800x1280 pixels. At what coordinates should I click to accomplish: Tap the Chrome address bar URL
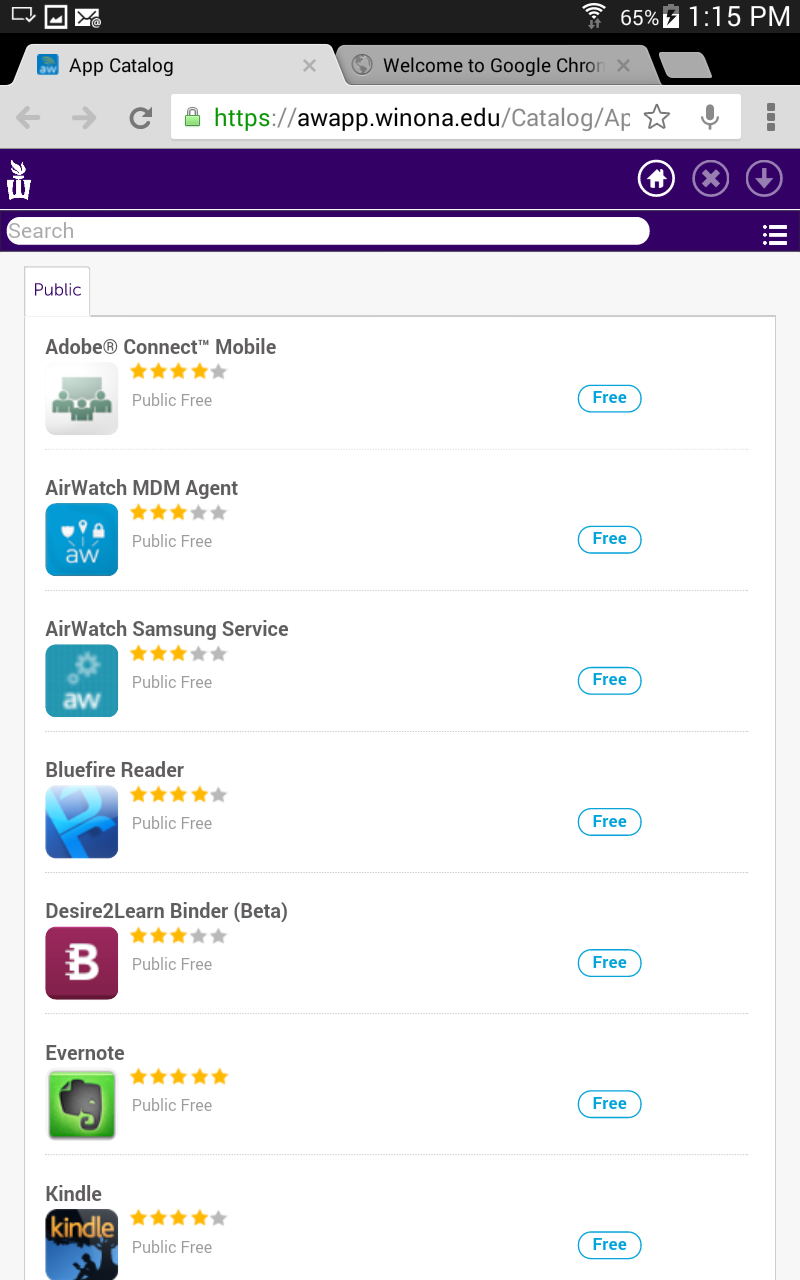420,118
